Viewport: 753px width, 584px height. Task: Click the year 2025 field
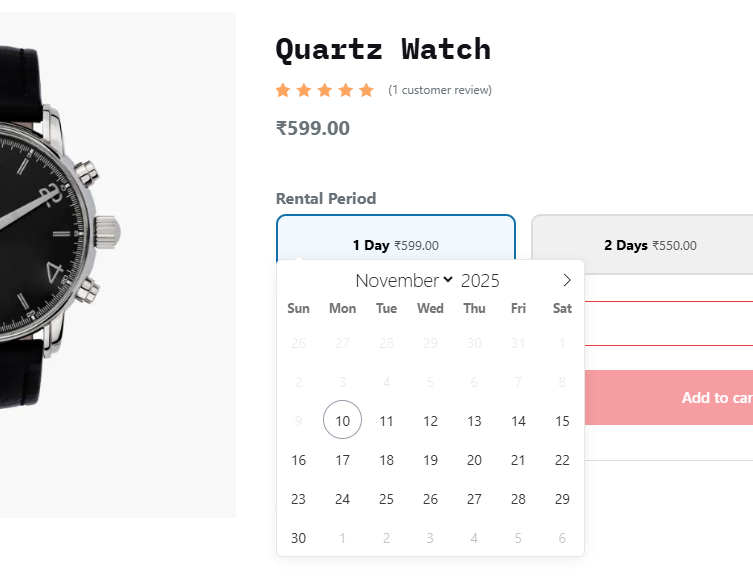[x=480, y=281]
